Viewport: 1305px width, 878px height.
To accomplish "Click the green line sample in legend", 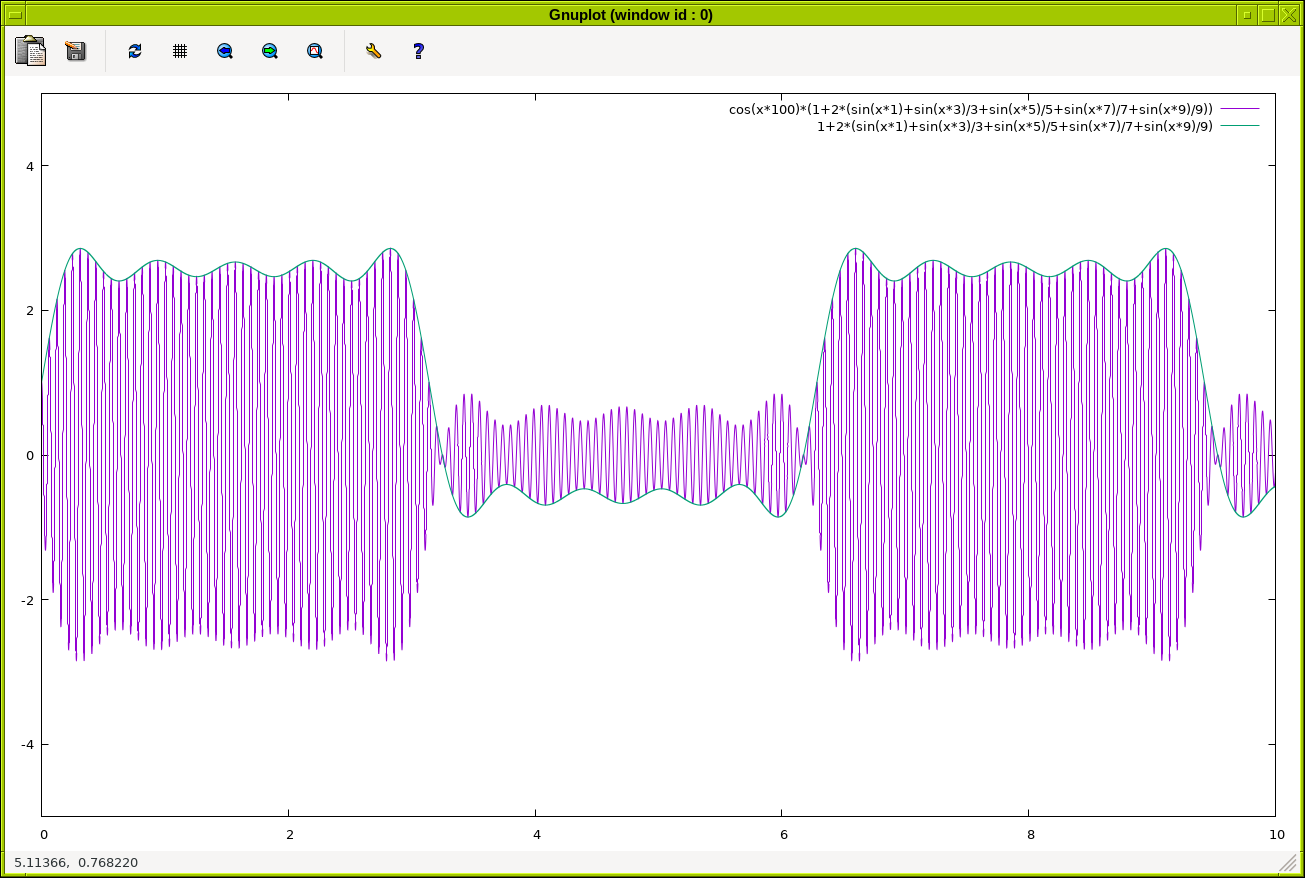I will pos(1239,126).
